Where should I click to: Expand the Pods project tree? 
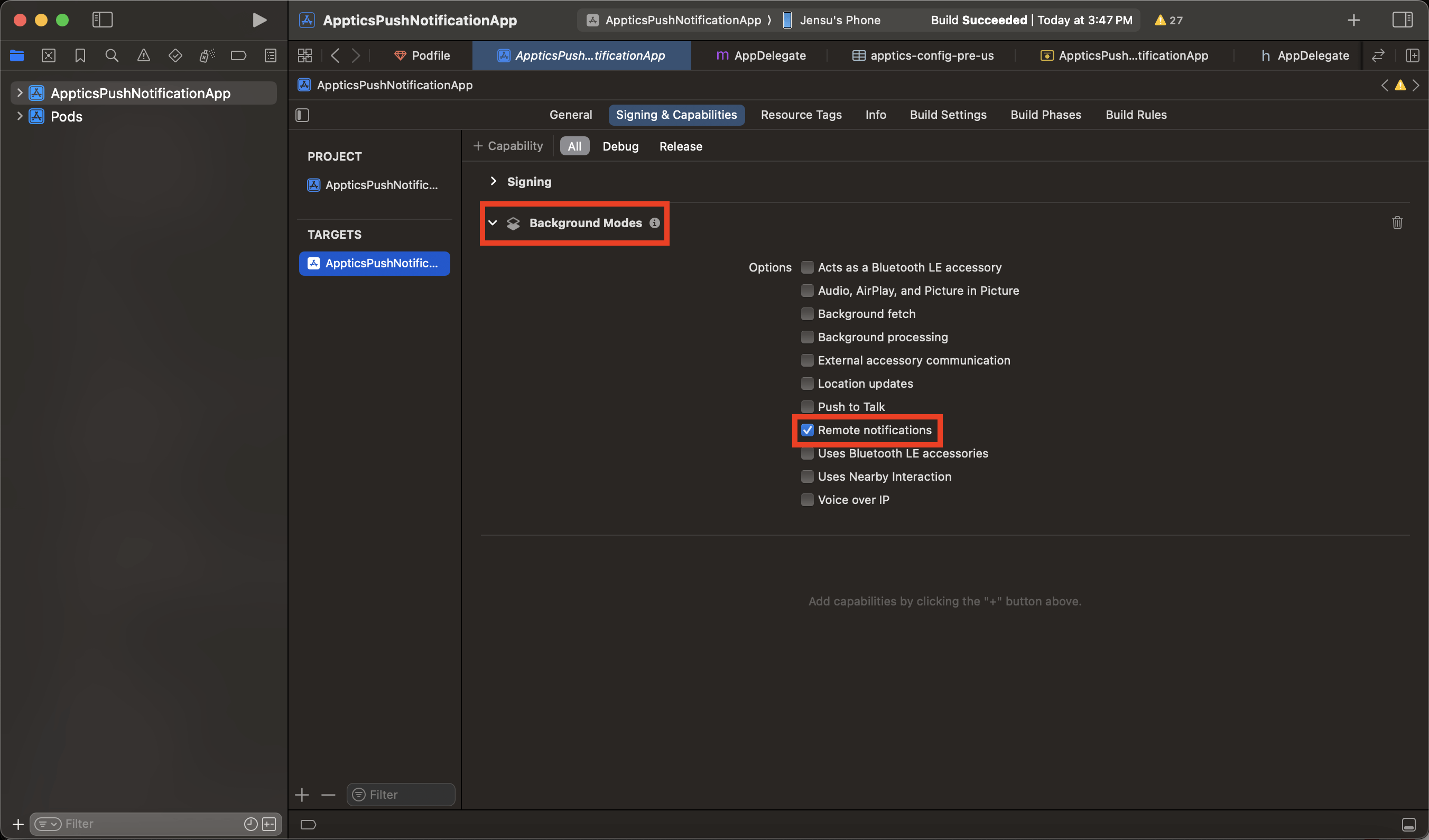point(19,116)
